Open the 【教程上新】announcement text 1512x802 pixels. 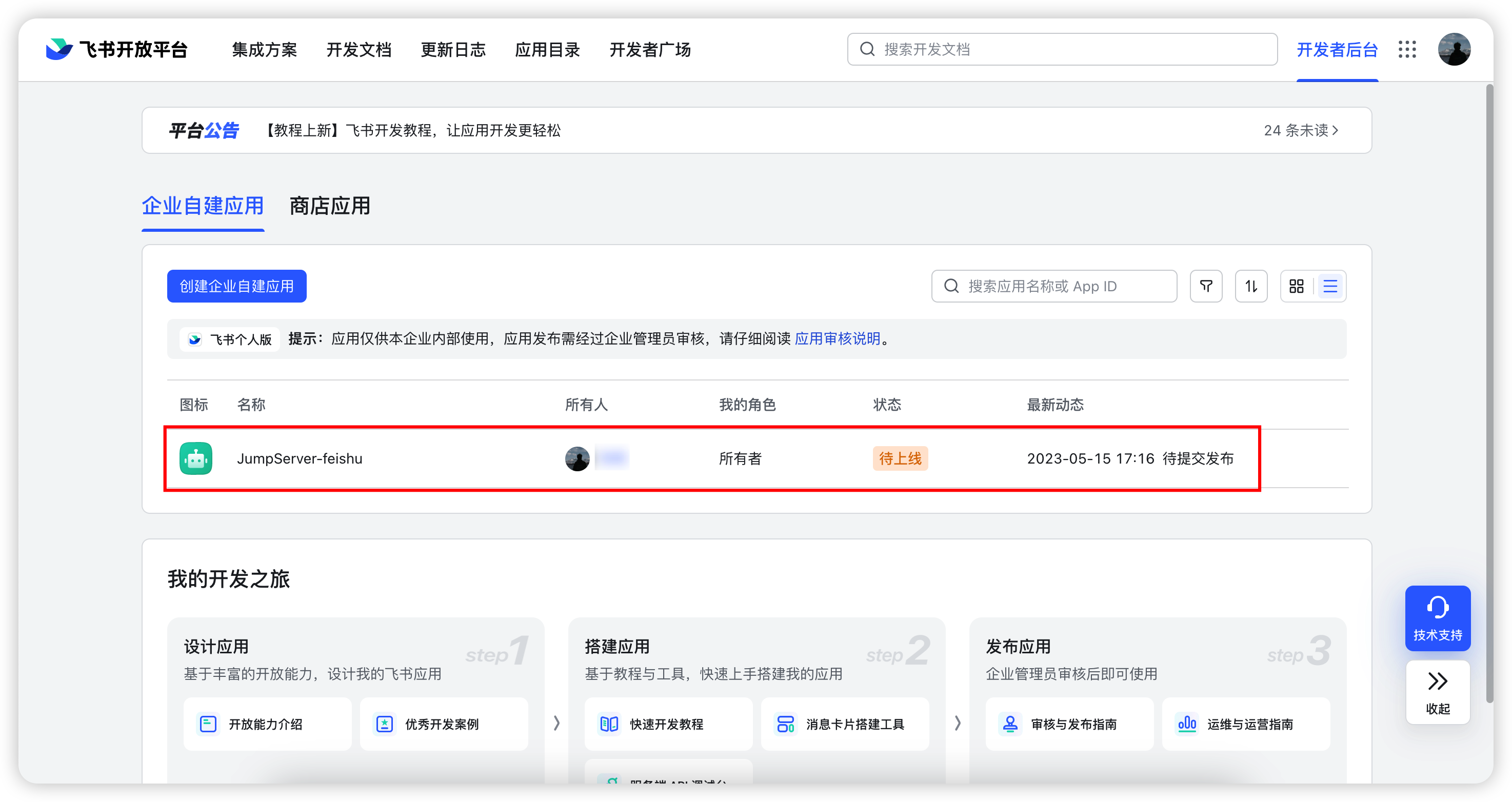pos(411,130)
